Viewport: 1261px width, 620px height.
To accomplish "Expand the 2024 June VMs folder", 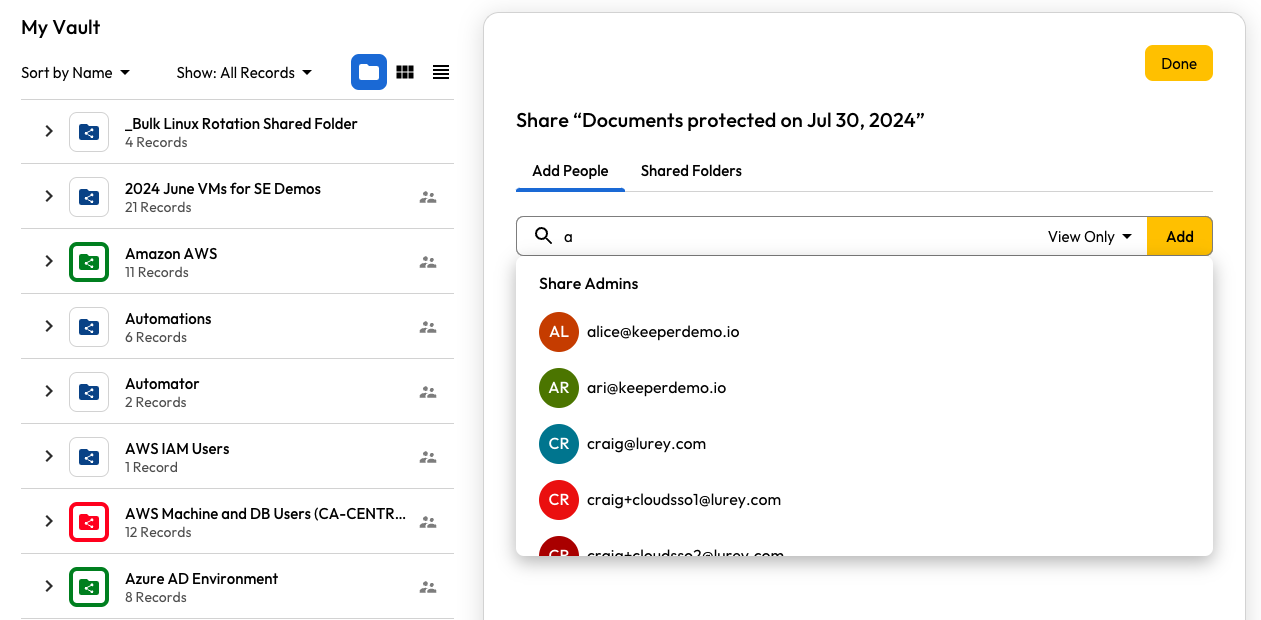I will pyautogui.click(x=48, y=196).
